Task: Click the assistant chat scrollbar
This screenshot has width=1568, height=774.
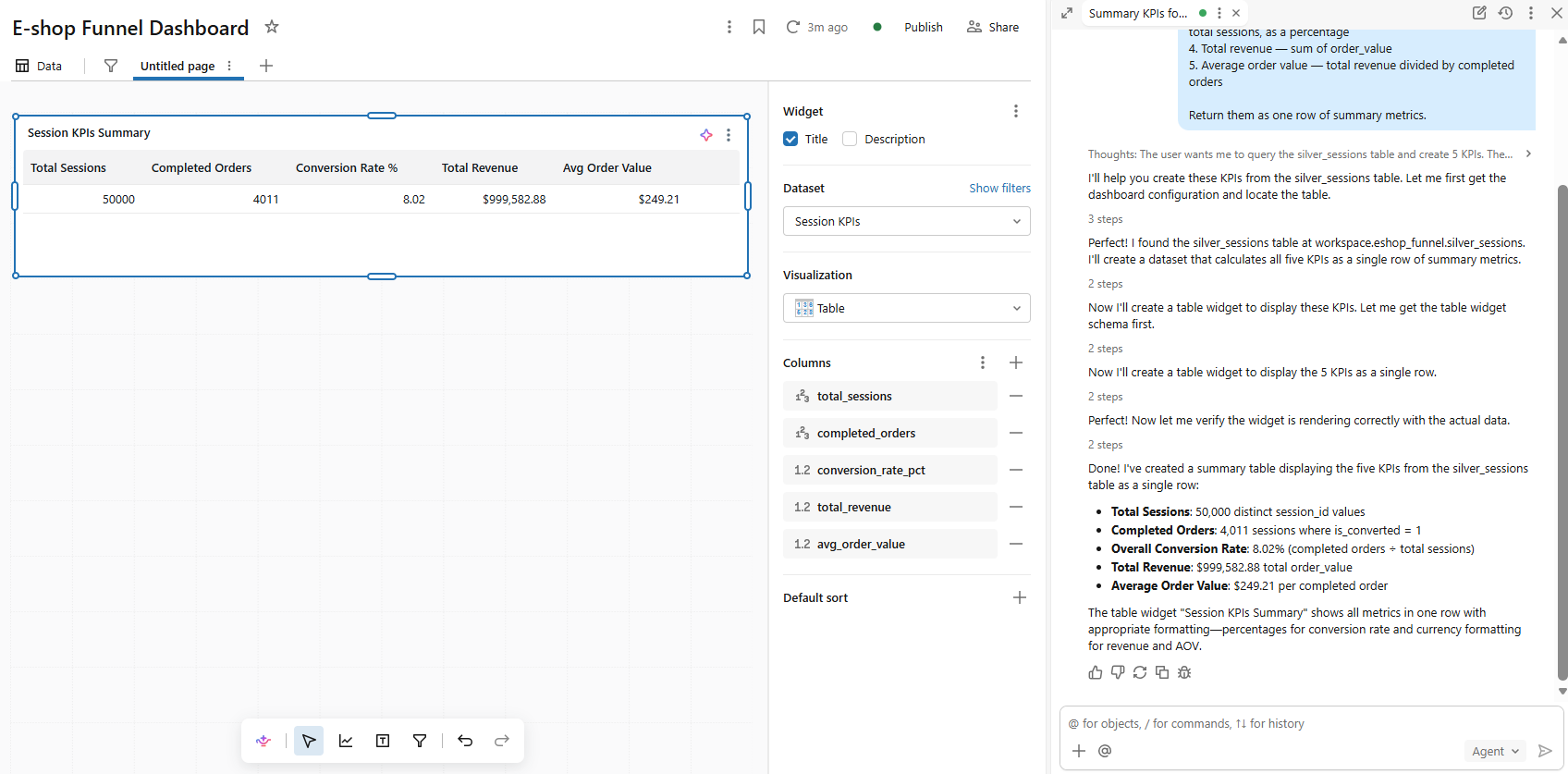Action: coord(1562,432)
